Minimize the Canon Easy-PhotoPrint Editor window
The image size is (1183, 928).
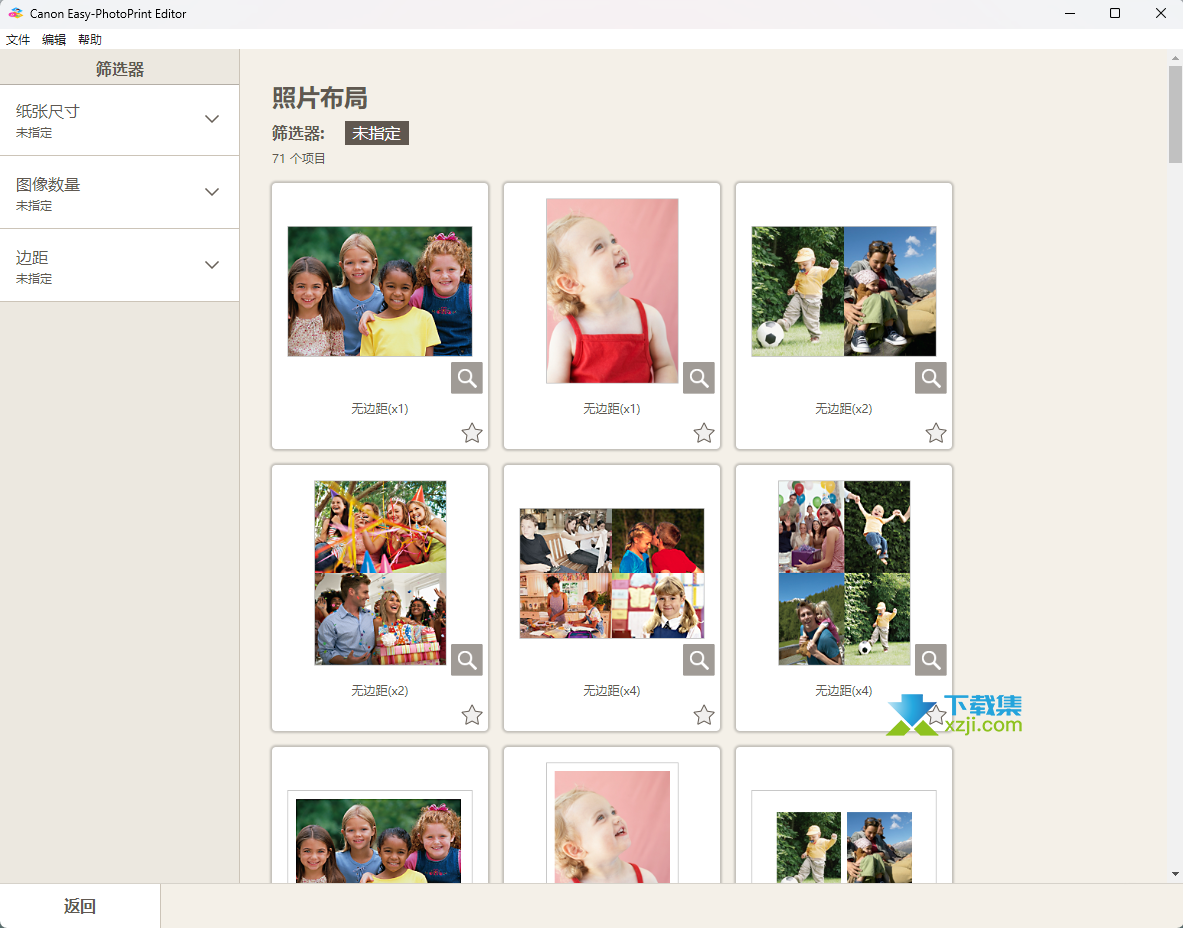pyautogui.click(x=1070, y=14)
